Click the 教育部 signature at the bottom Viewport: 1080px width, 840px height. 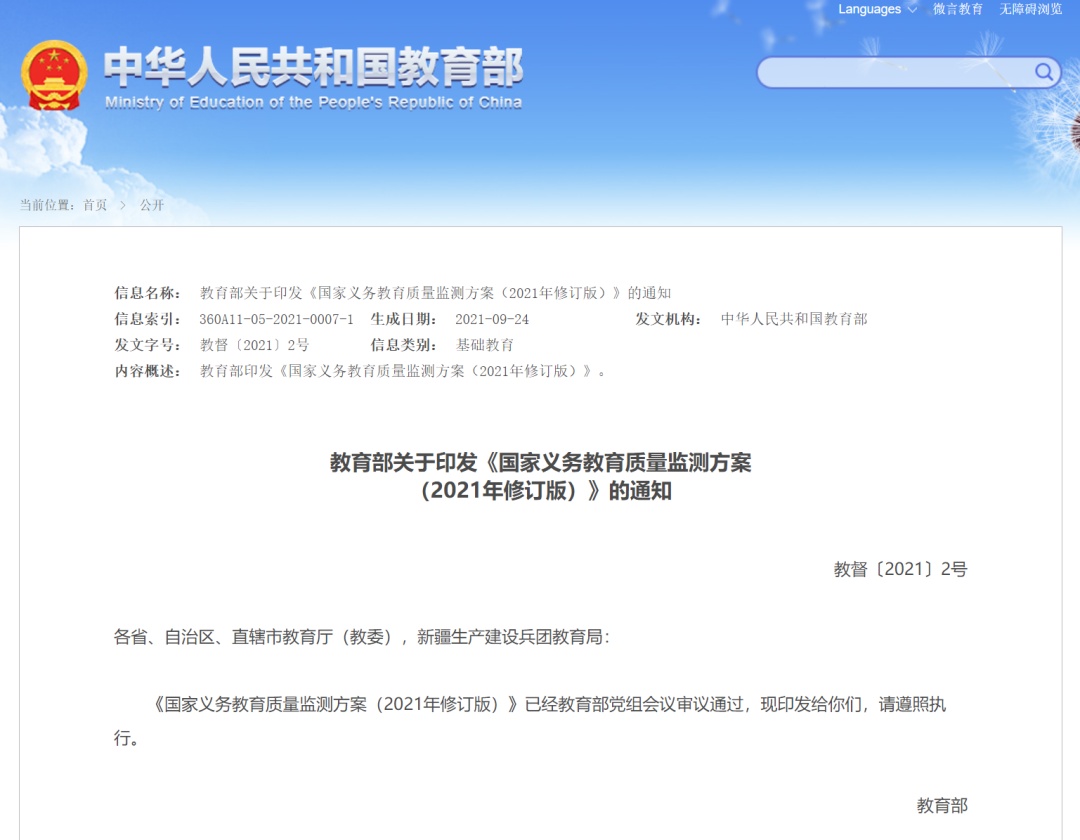(942, 805)
